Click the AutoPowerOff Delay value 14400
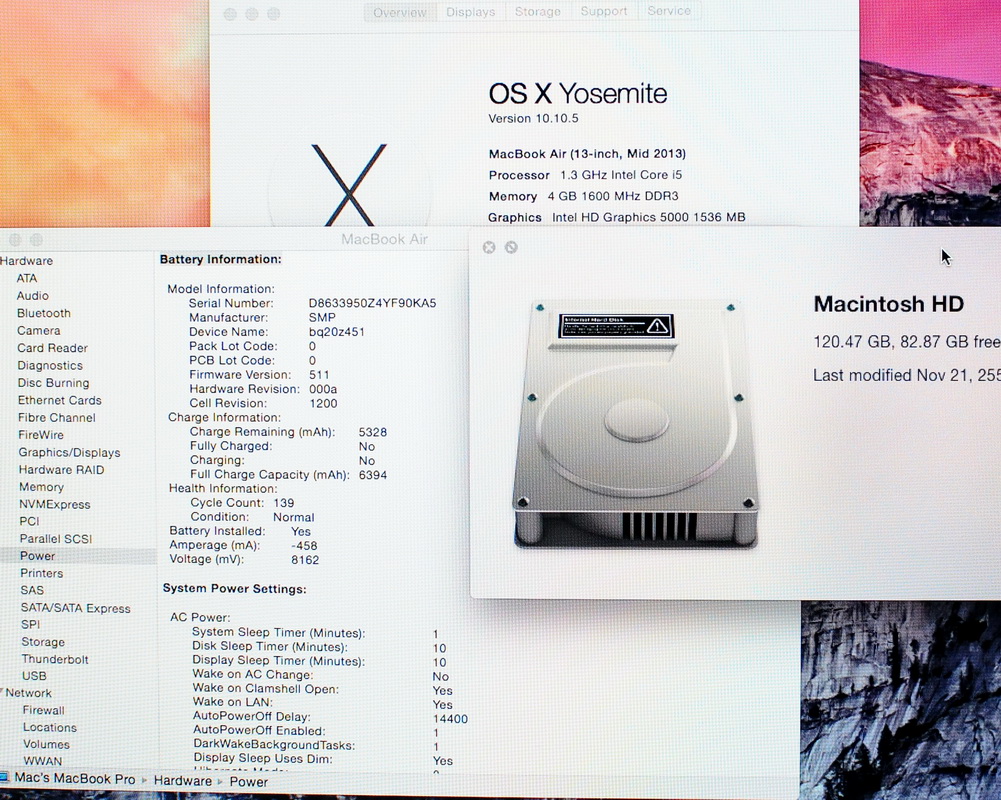This screenshot has width=1001, height=800. pos(450,719)
